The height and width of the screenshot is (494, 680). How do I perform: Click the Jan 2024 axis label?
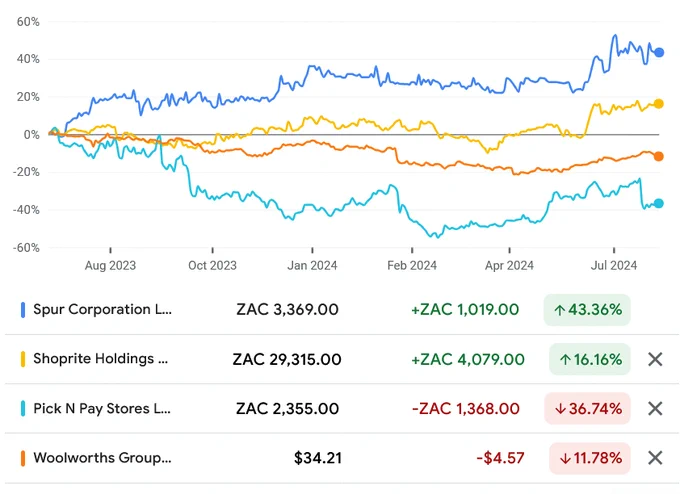click(x=312, y=265)
